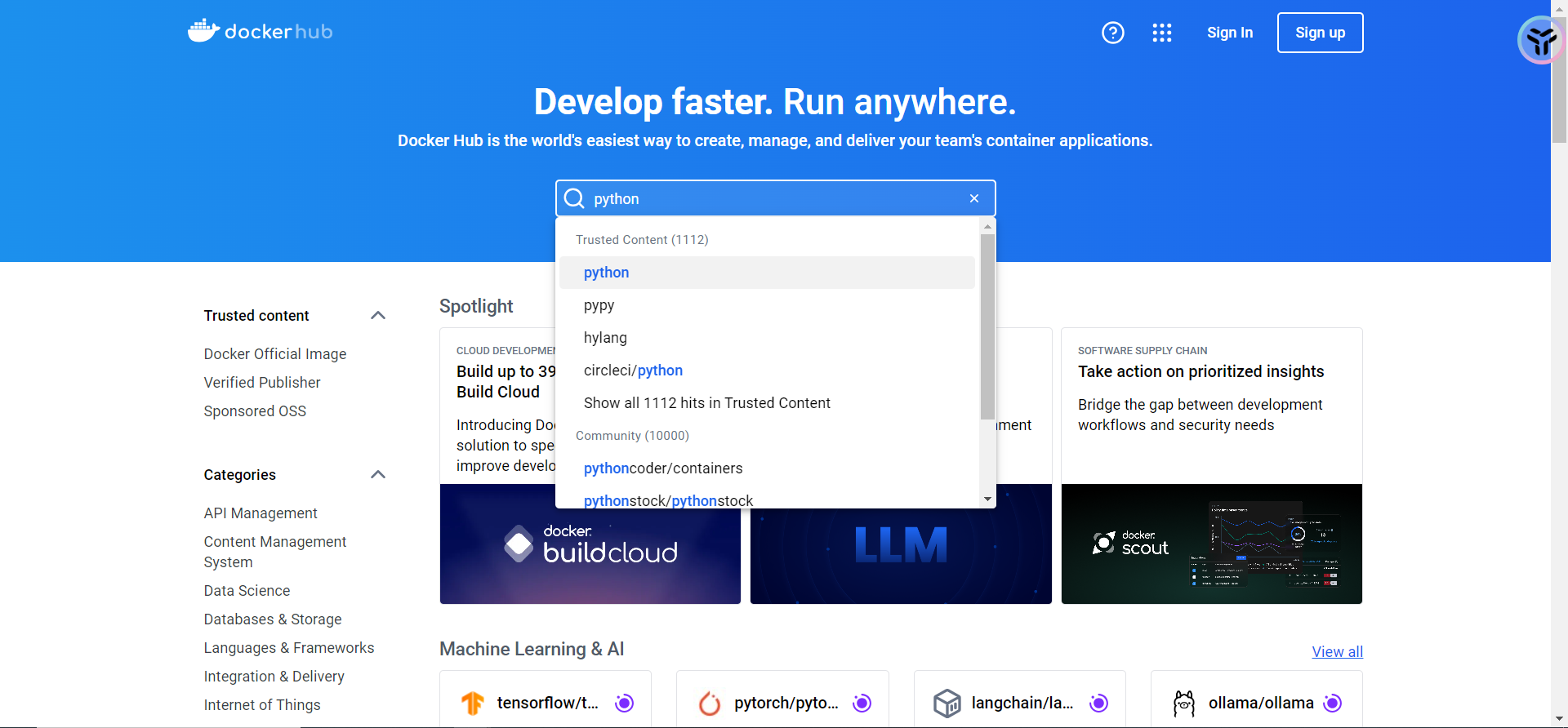Collapse the Trusted content section chevron
This screenshot has width=1568, height=728.
point(378,315)
